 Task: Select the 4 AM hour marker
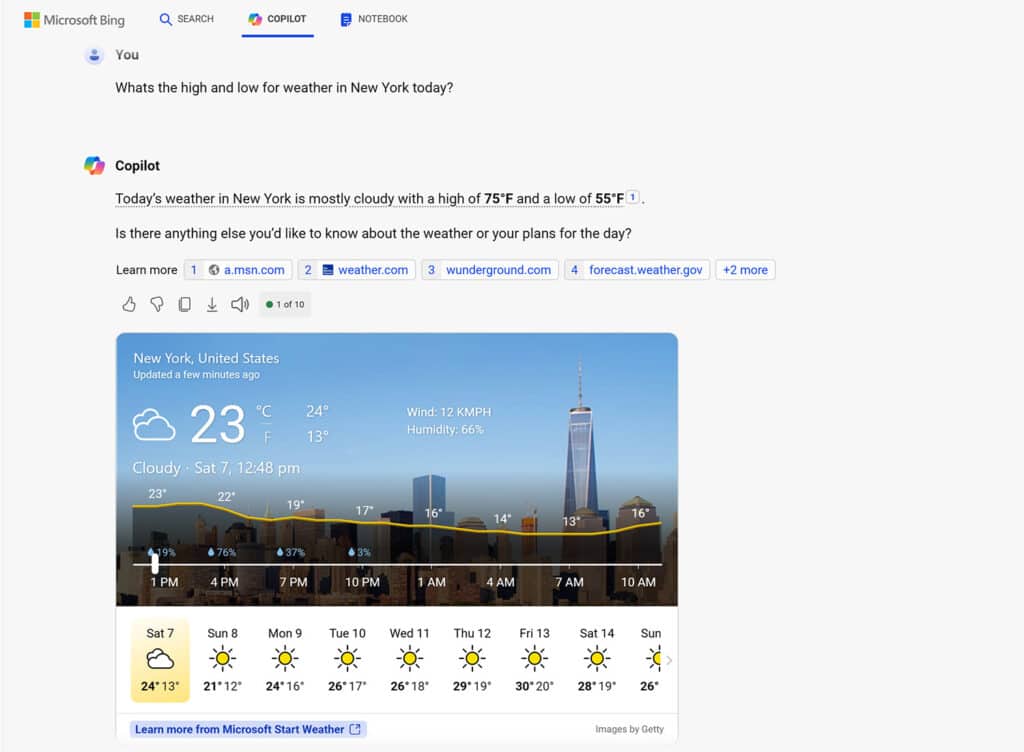coord(500,582)
